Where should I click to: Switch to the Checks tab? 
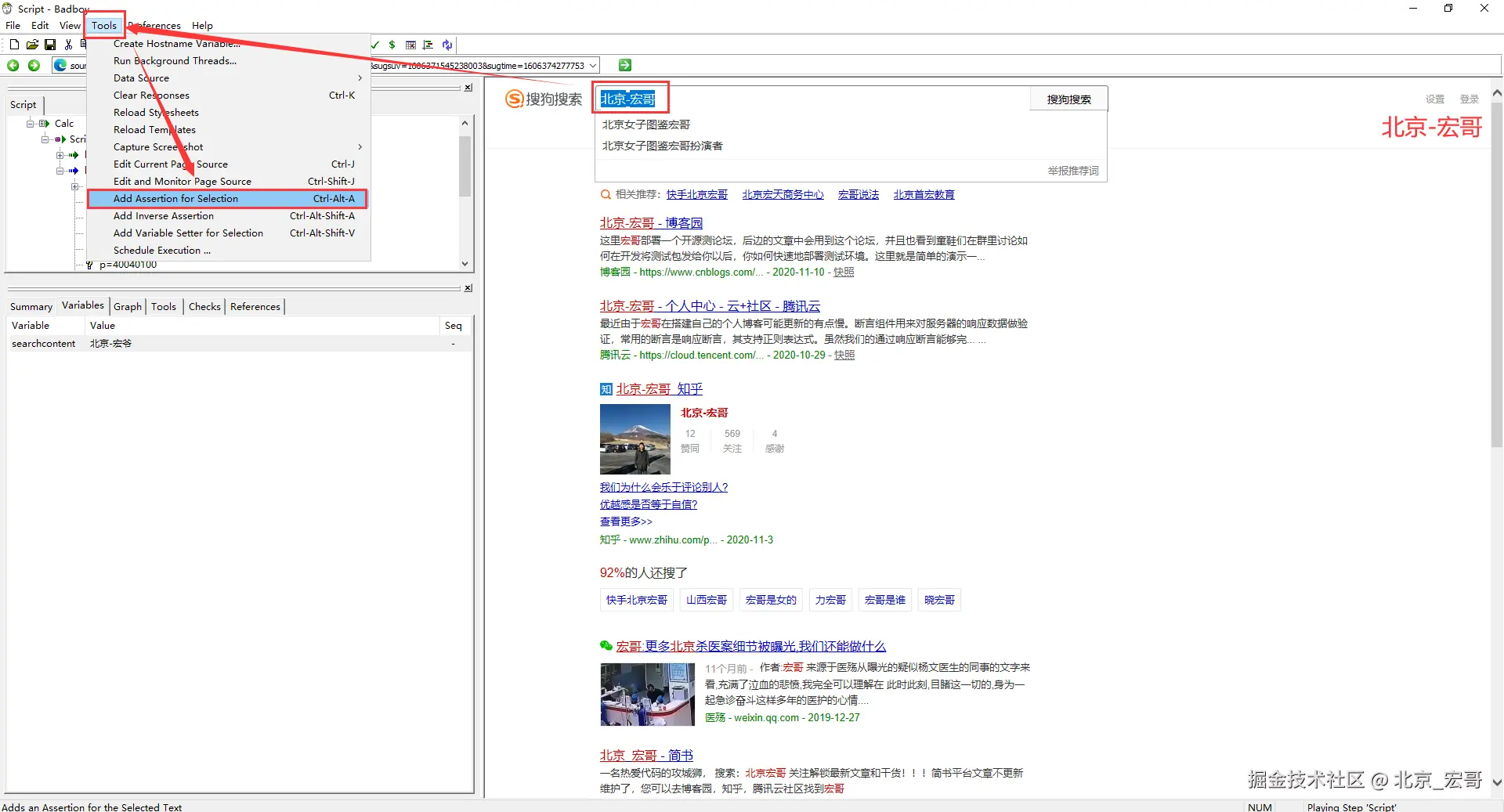[204, 306]
